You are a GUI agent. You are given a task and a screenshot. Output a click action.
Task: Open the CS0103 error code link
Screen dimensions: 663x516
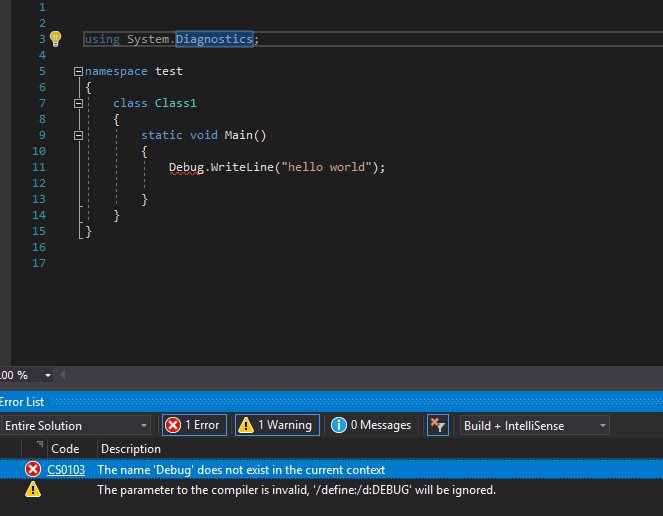tap(66, 470)
